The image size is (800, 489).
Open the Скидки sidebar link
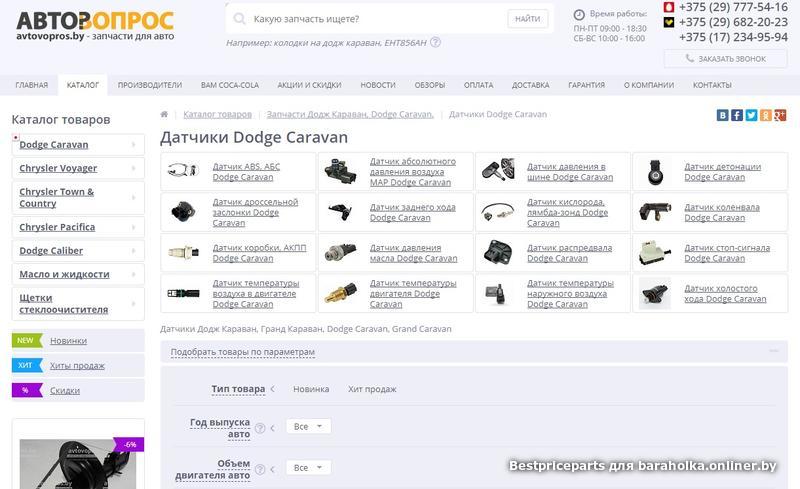tap(65, 390)
